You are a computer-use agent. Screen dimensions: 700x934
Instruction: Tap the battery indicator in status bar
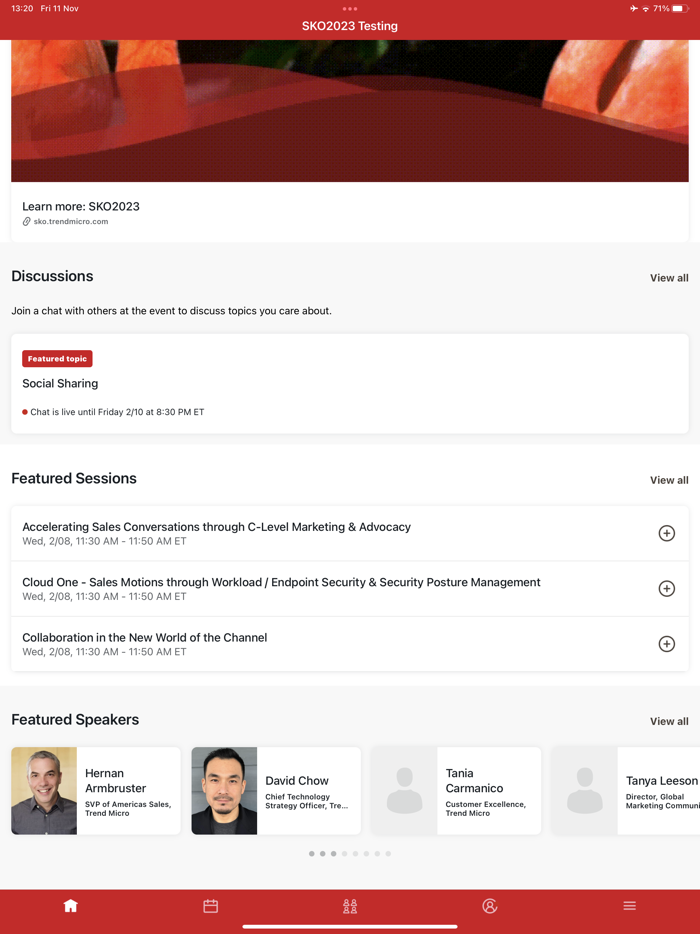point(680,9)
